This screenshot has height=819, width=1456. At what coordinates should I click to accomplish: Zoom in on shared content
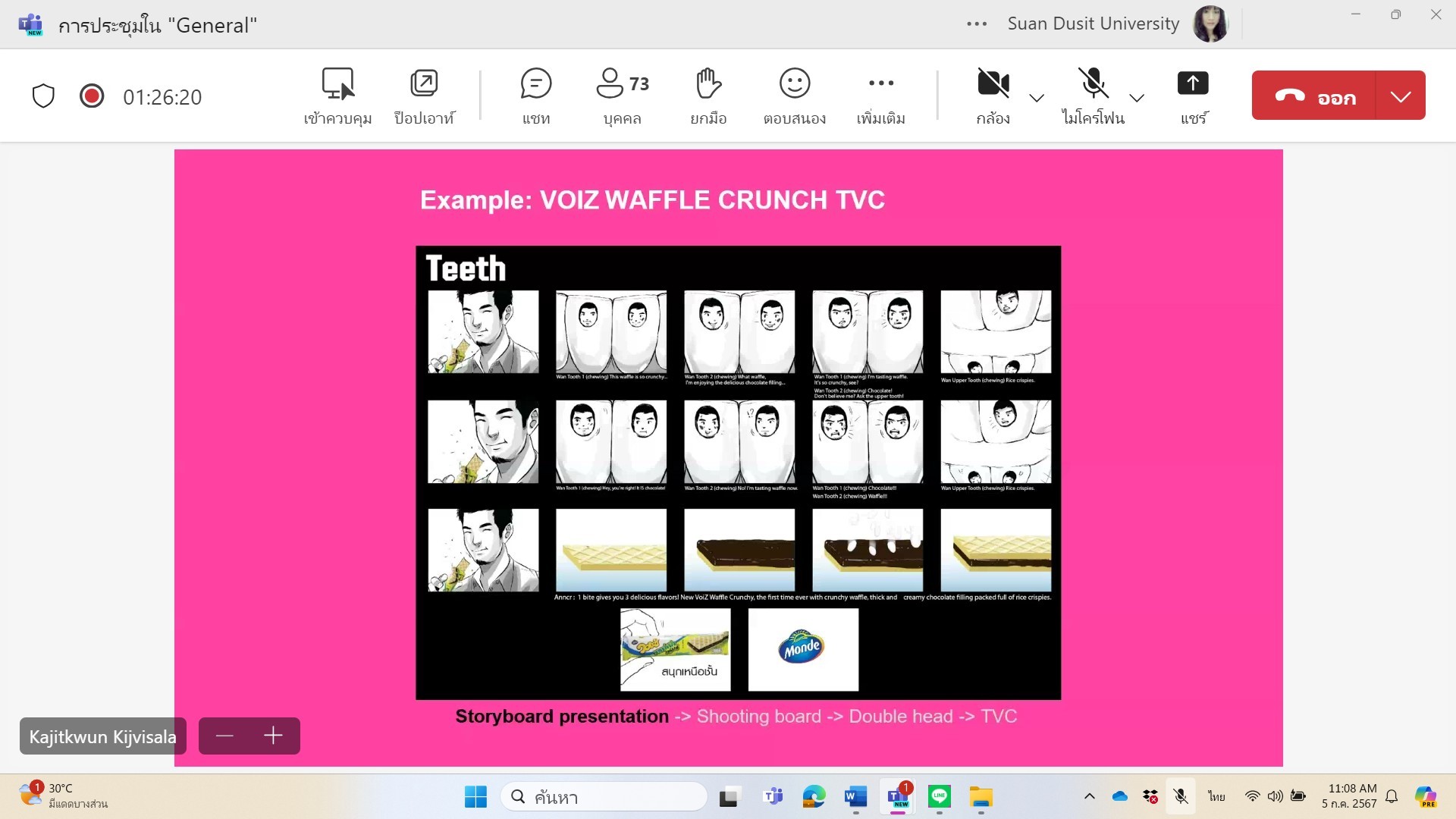(273, 736)
